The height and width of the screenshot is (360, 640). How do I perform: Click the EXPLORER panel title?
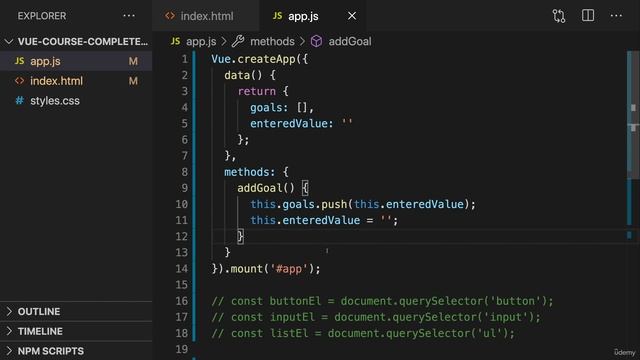click(x=42, y=16)
